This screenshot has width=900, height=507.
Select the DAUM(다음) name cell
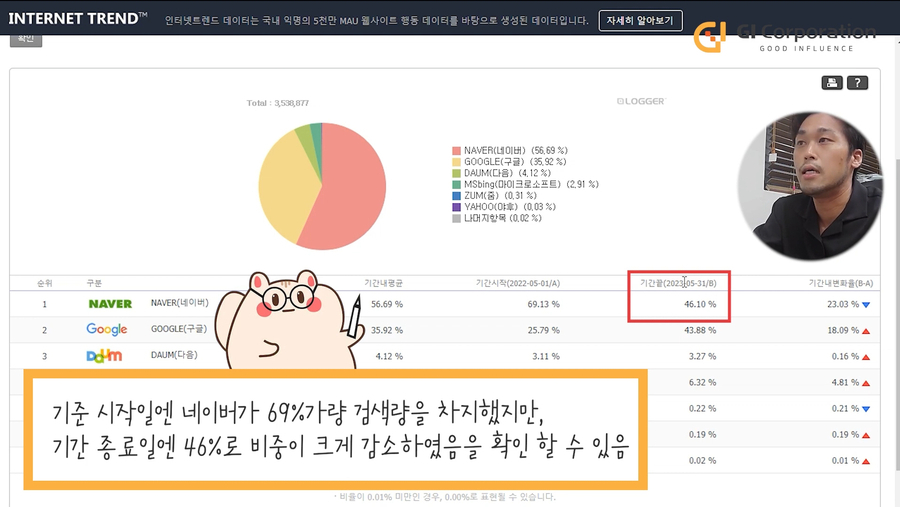(174, 355)
